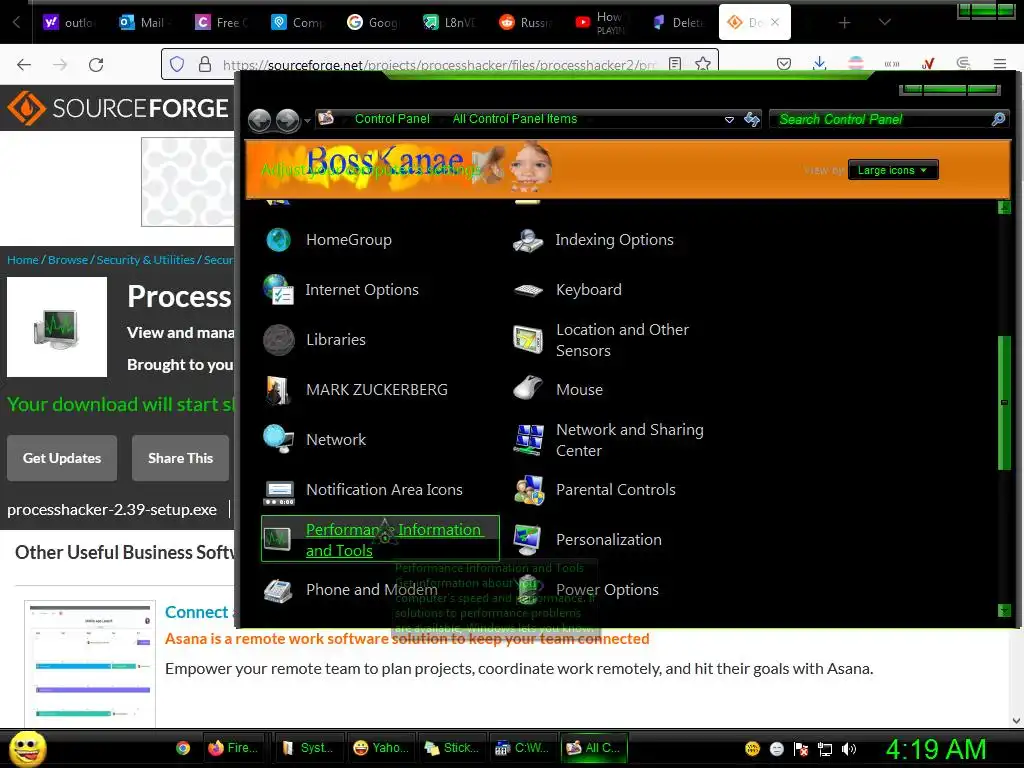Open recent pages dropdown next to forward arrow
The image size is (1024, 768).
(x=307, y=121)
